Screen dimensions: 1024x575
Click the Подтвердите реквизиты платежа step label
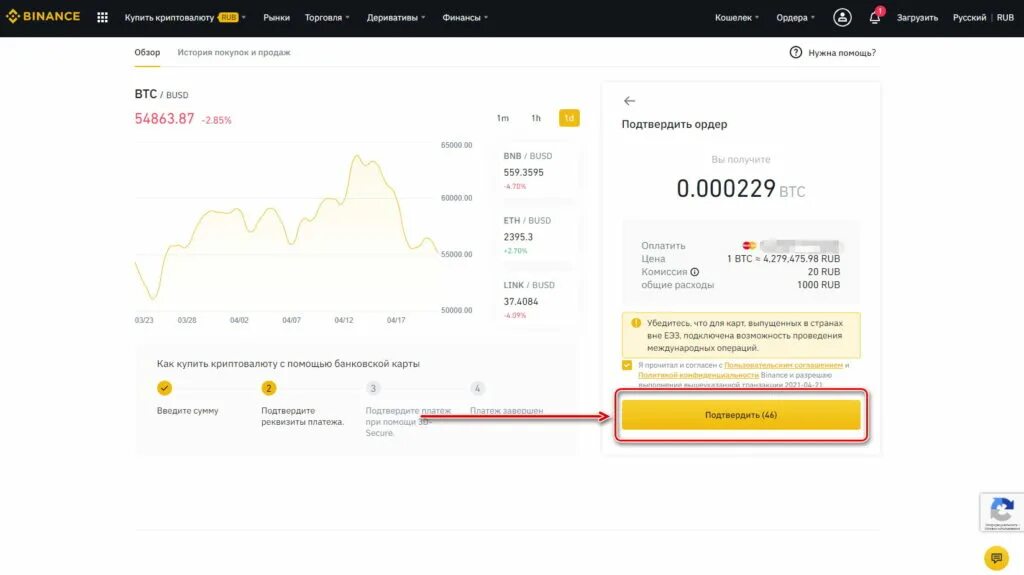(x=302, y=416)
